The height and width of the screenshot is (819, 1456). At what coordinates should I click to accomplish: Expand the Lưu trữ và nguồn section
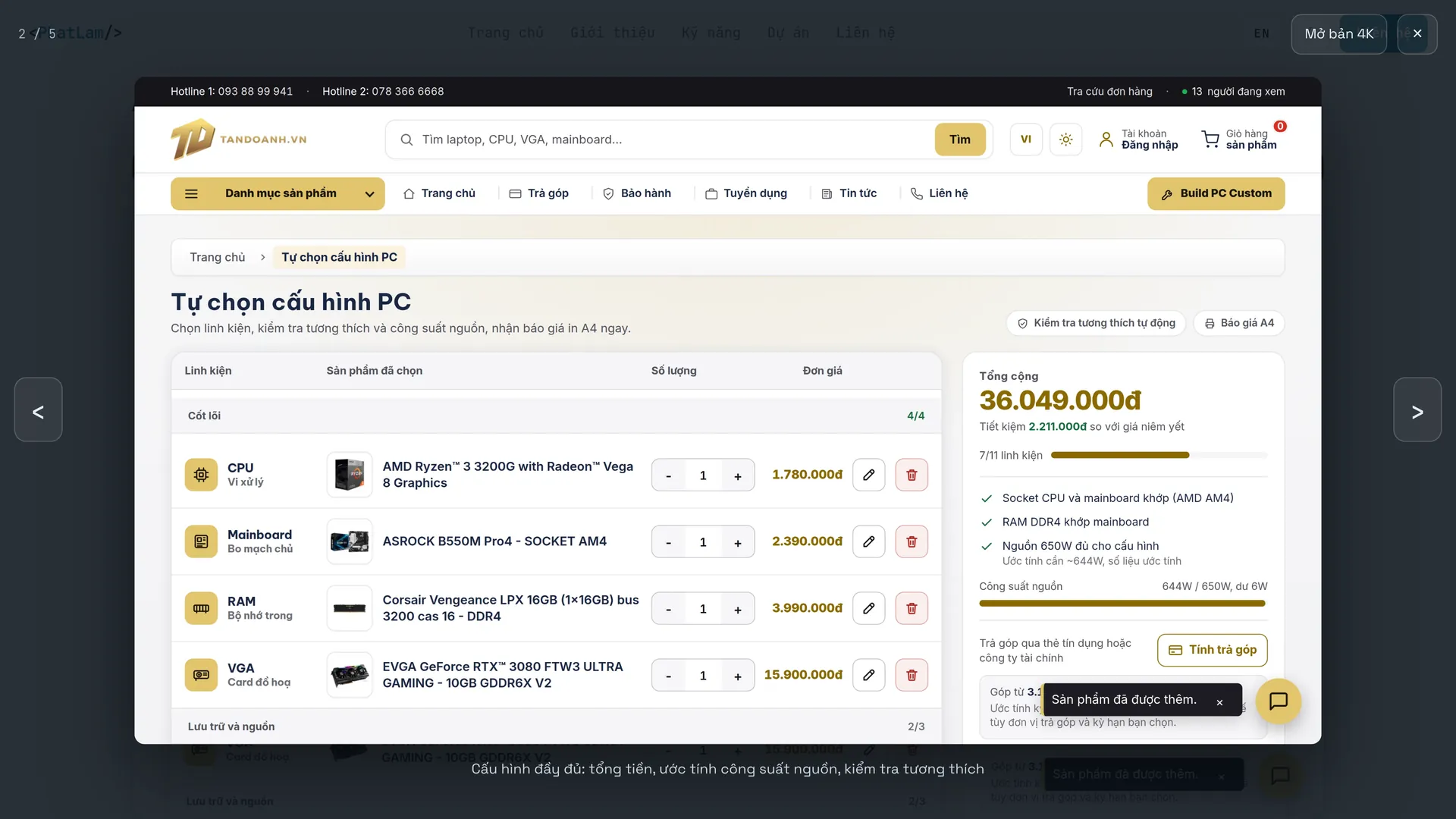pos(557,726)
